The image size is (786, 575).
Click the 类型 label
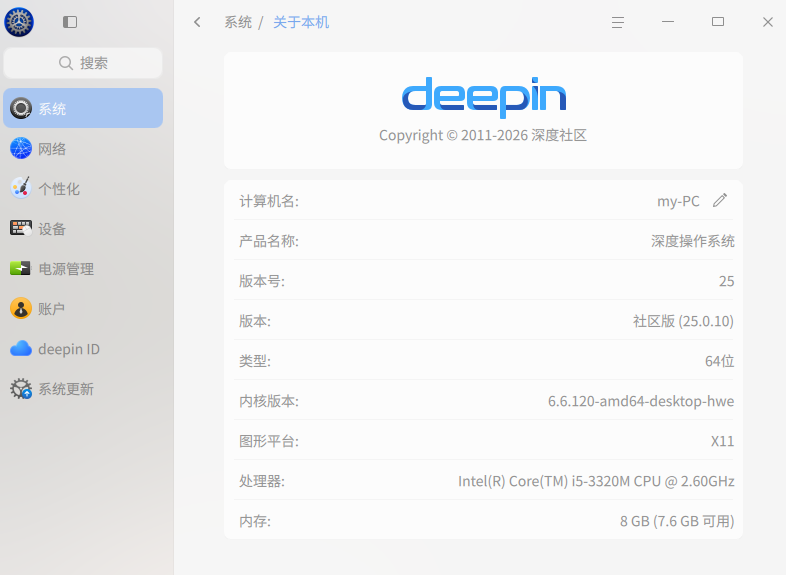tap(255, 361)
